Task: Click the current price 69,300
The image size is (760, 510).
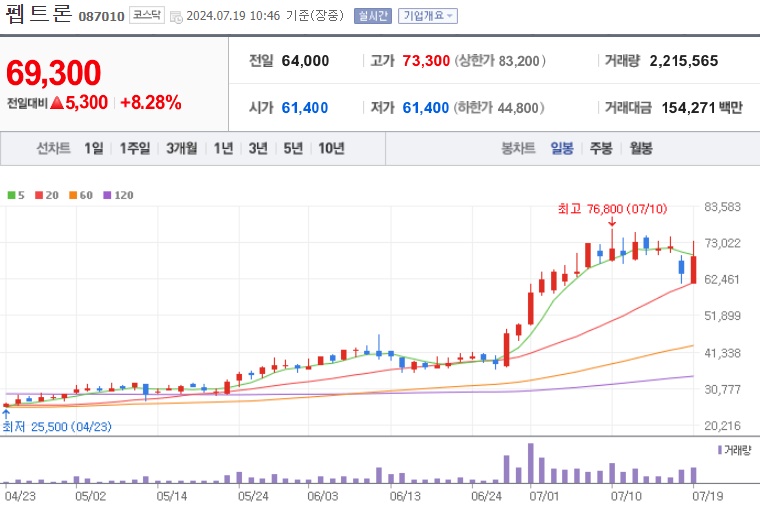Action: [x=53, y=73]
